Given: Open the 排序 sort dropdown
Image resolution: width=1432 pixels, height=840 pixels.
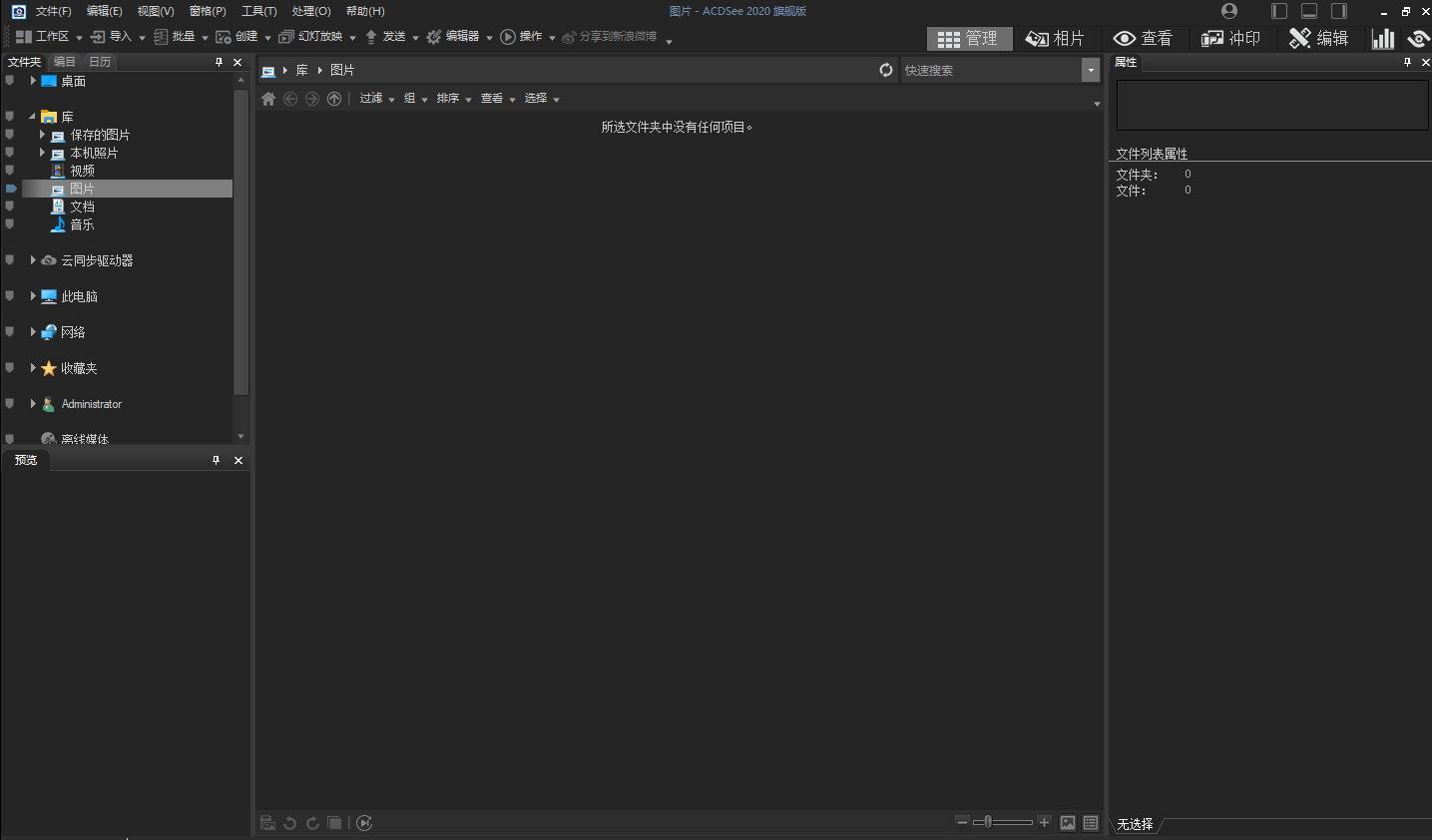Looking at the screenshot, I should click(454, 99).
